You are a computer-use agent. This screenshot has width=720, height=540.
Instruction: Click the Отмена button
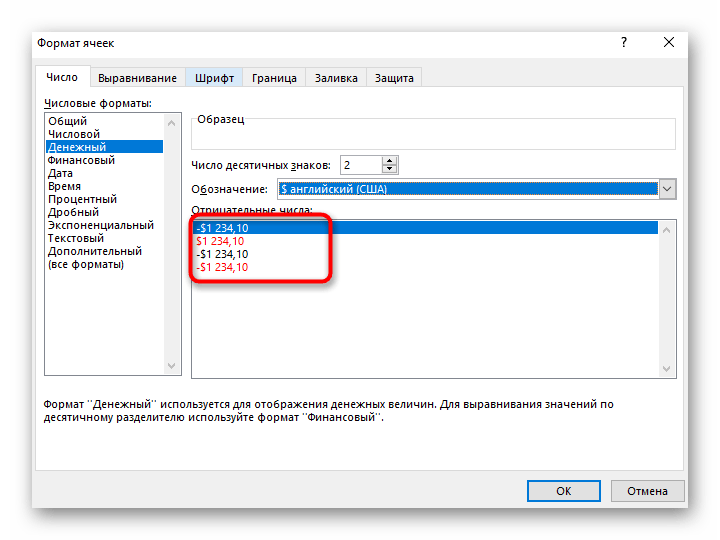click(x=647, y=491)
